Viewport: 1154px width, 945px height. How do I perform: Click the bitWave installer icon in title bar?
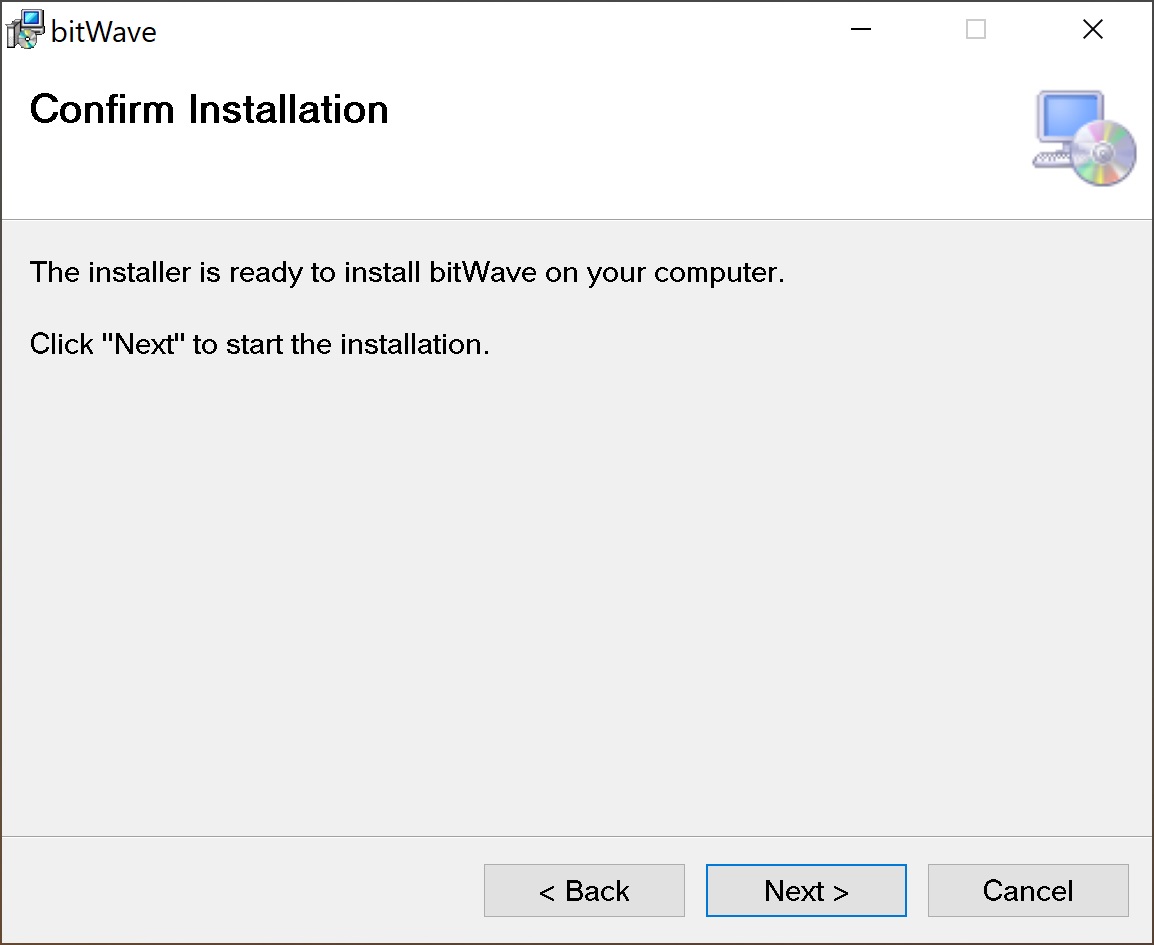point(25,30)
